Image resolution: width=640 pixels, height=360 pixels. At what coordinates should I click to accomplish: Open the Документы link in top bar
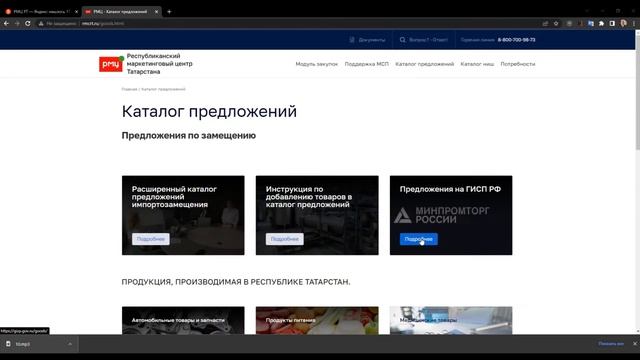tap(372, 40)
